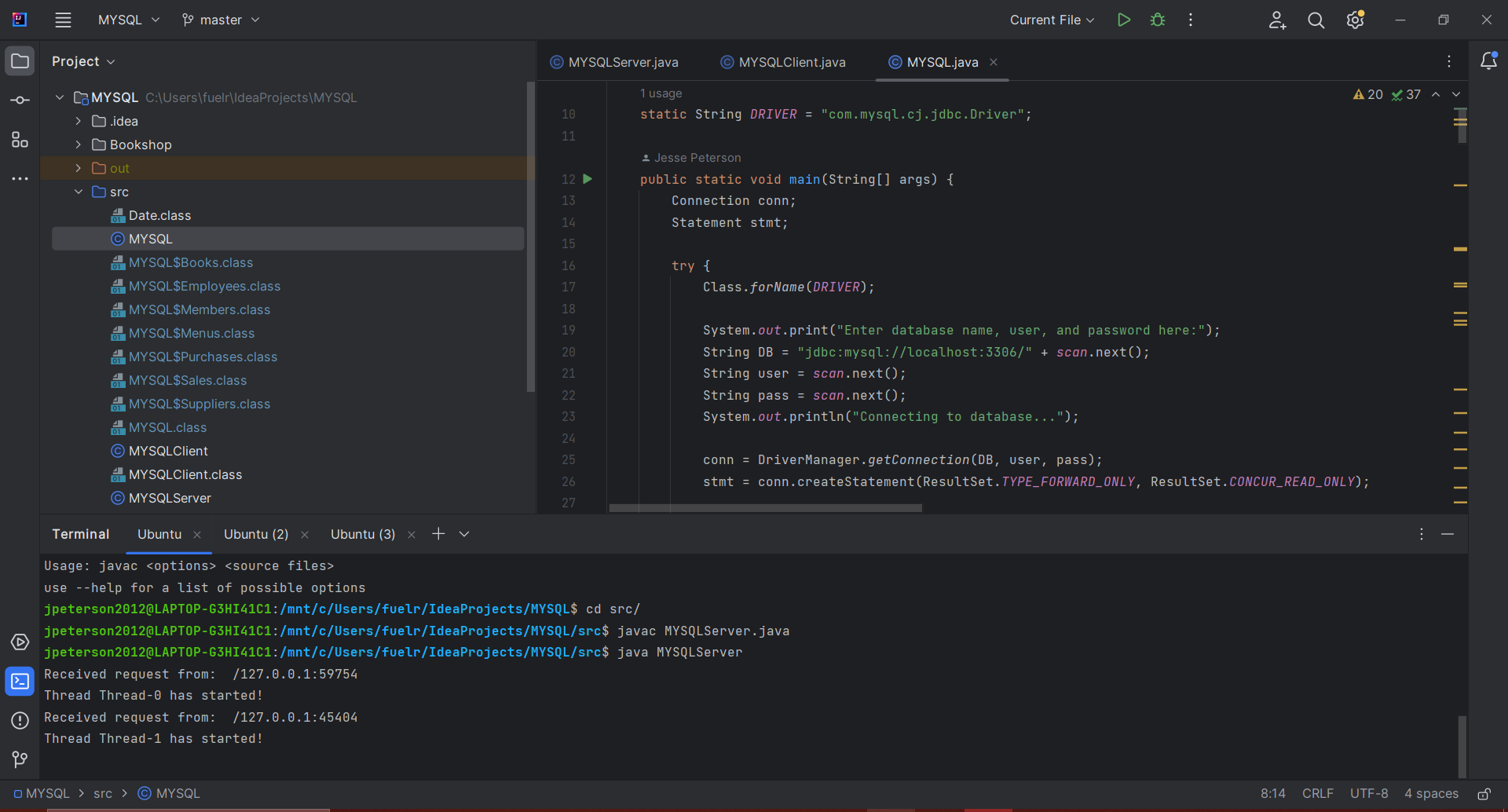Show more tool windows ellipsis

coord(20,179)
